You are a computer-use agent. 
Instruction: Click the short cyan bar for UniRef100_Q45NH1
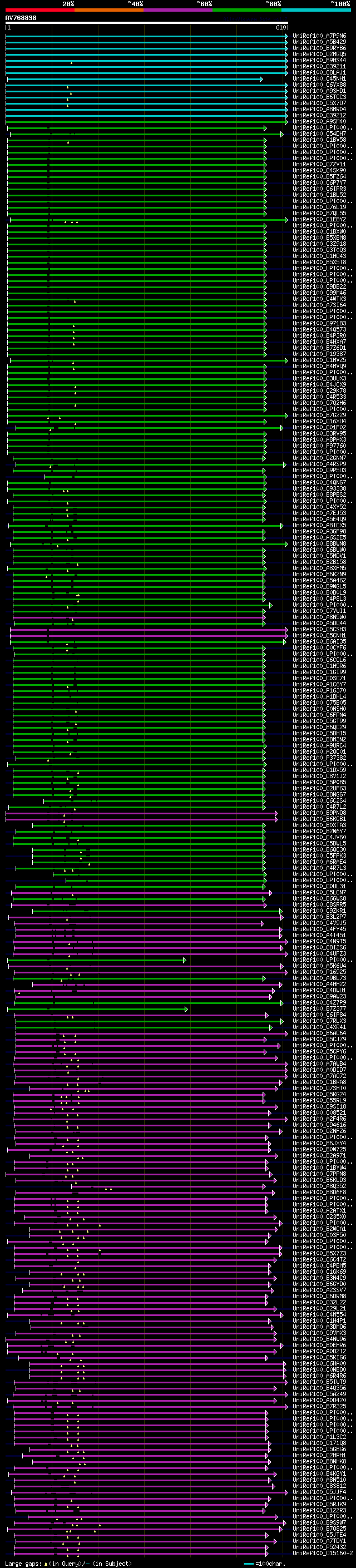[x=135, y=78]
